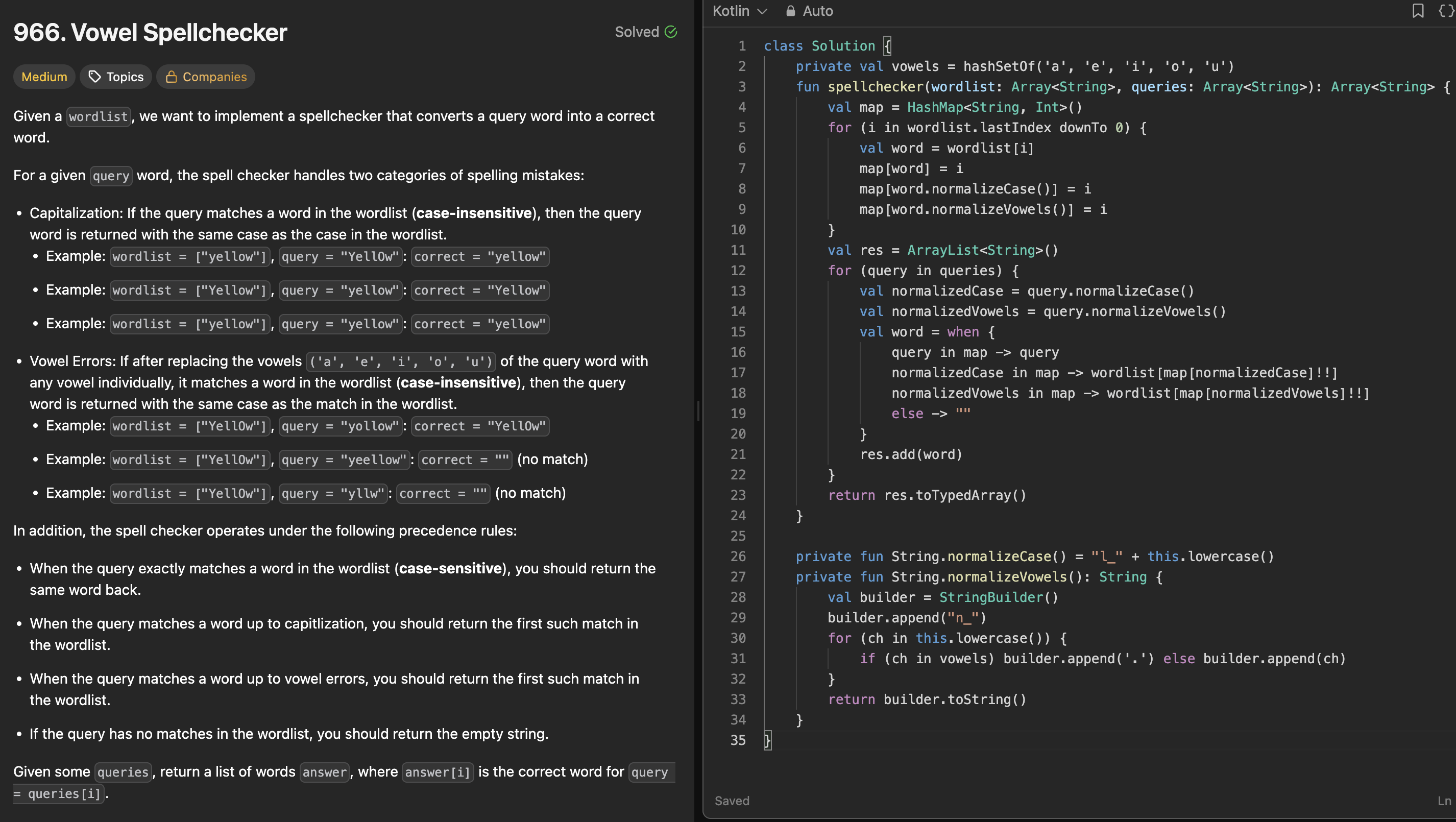Click the curly braces format icon
This screenshot has width=1456, height=822.
1445,11
